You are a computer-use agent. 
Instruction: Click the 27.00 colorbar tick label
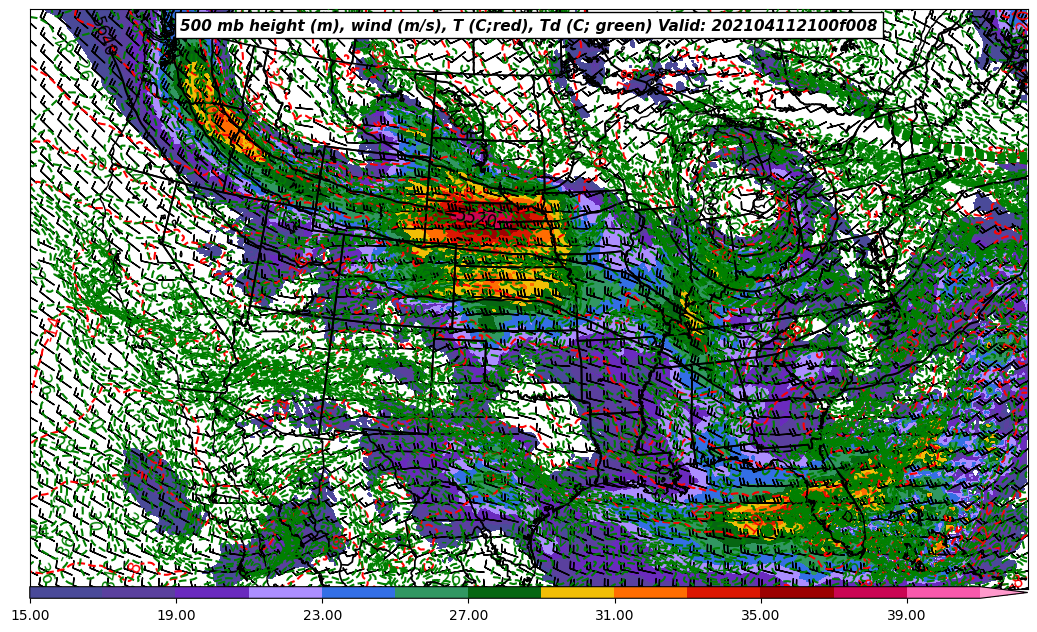click(x=469, y=616)
